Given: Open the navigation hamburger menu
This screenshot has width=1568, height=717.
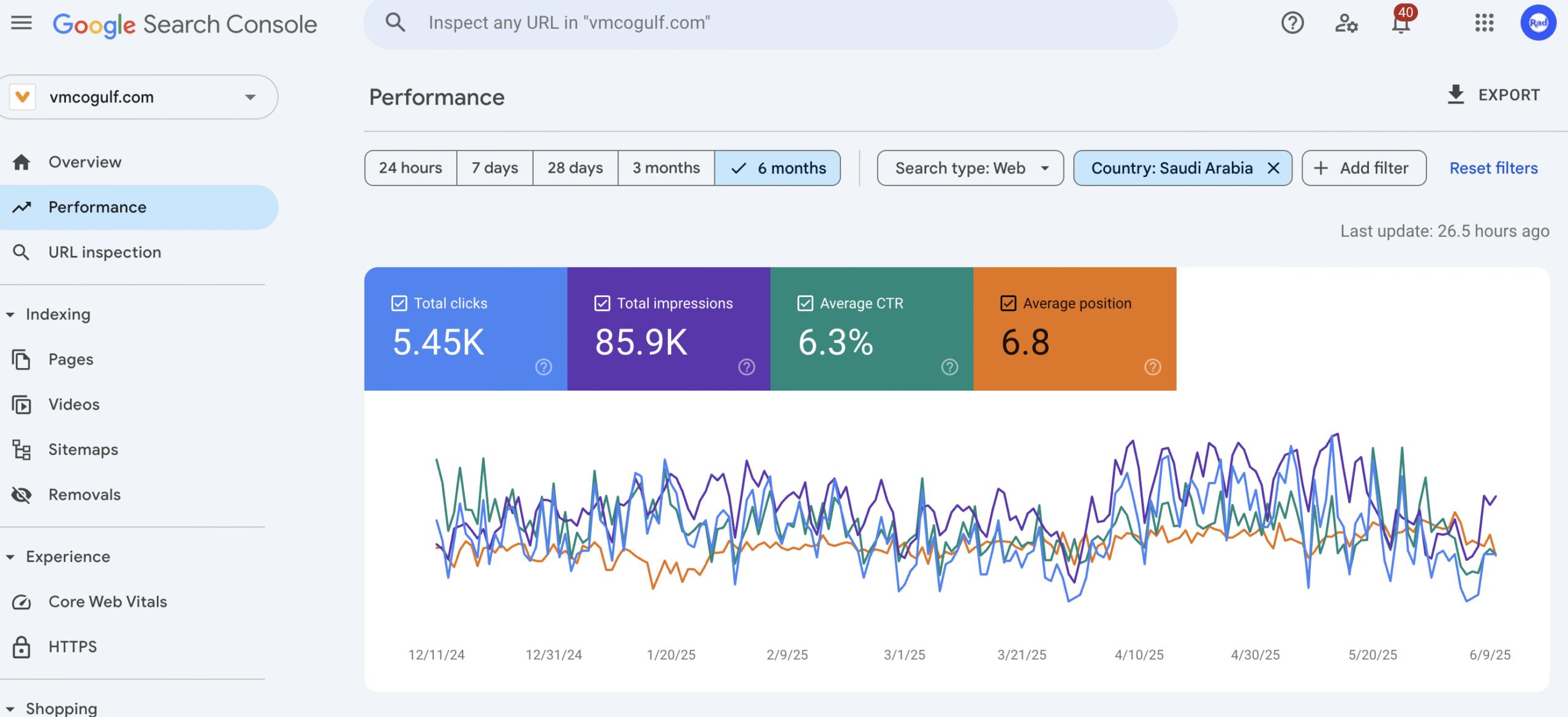Looking at the screenshot, I should [x=21, y=23].
